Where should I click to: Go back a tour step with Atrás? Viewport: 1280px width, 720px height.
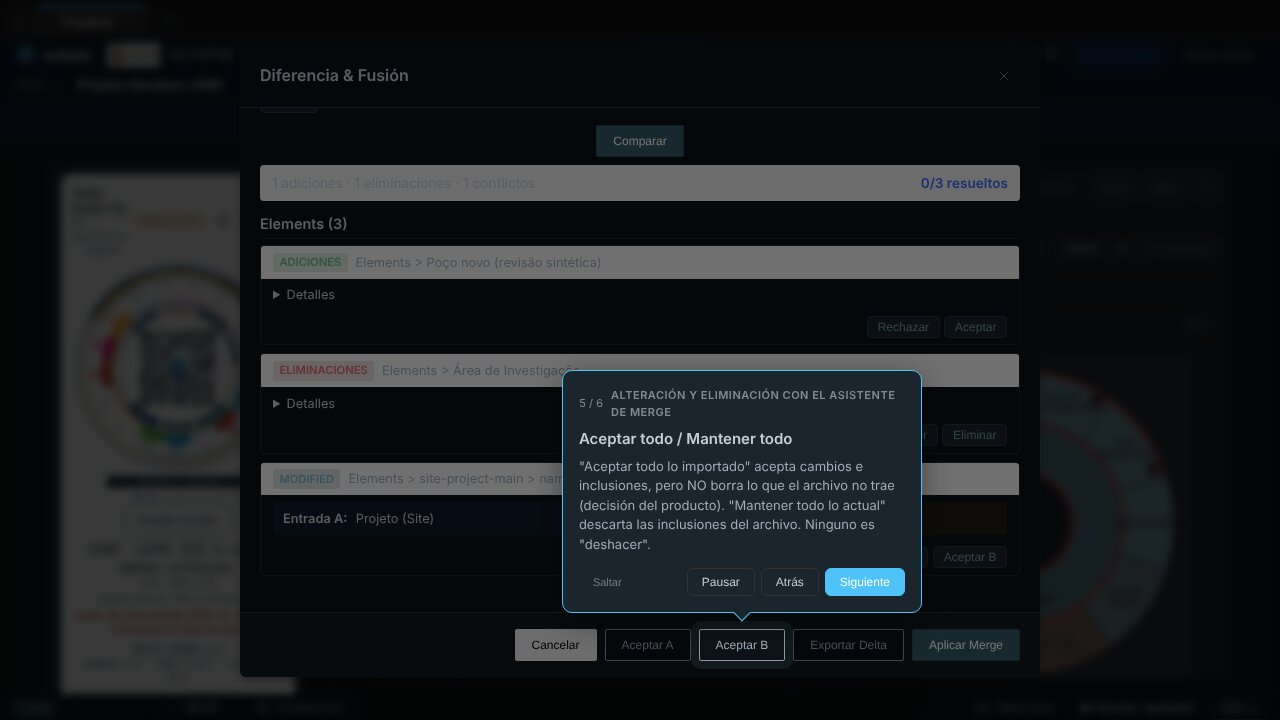coord(790,582)
